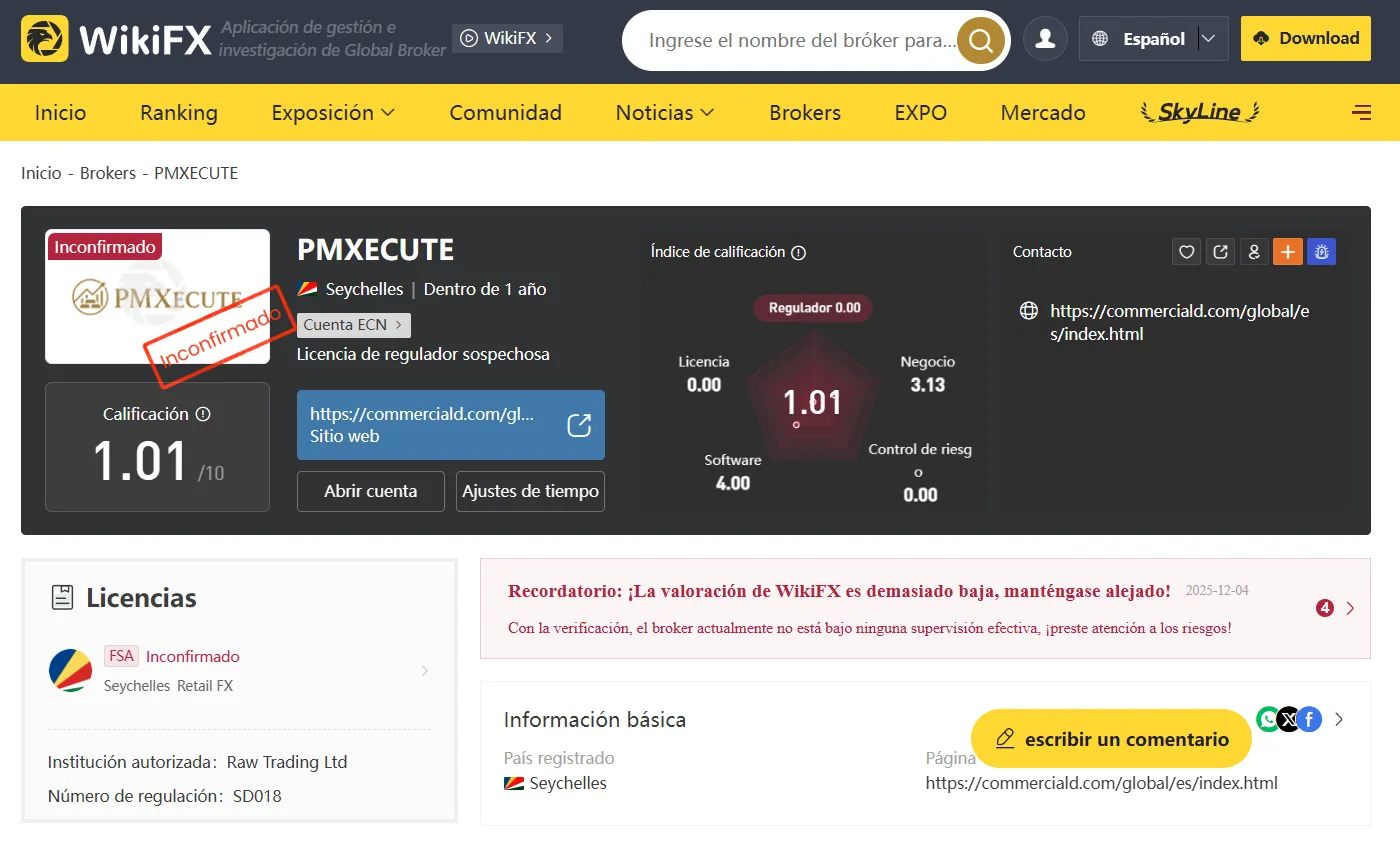The image size is (1400, 848).
Task: Click the info icon next to Calificación
Action: click(x=203, y=414)
